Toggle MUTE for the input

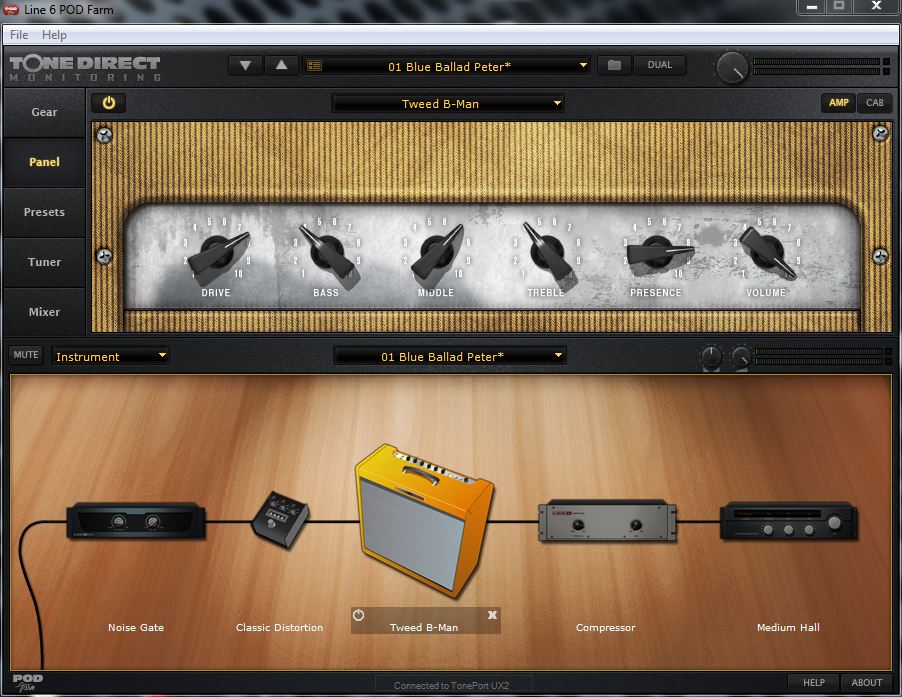click(x=26, y=355)
